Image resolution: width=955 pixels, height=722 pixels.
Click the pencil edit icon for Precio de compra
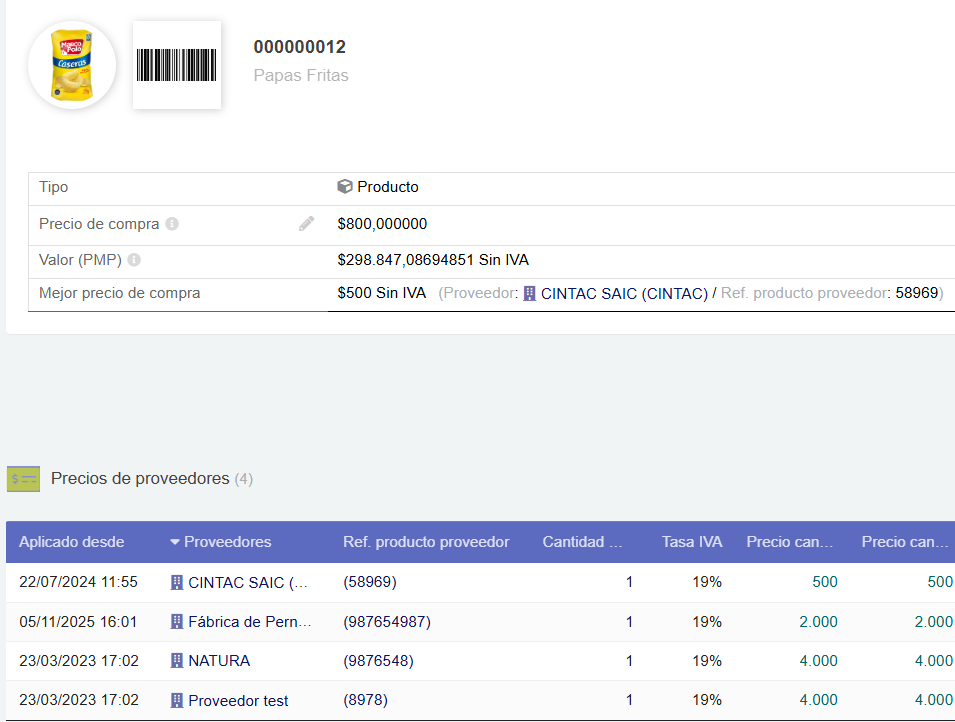(x=306, y=224)
